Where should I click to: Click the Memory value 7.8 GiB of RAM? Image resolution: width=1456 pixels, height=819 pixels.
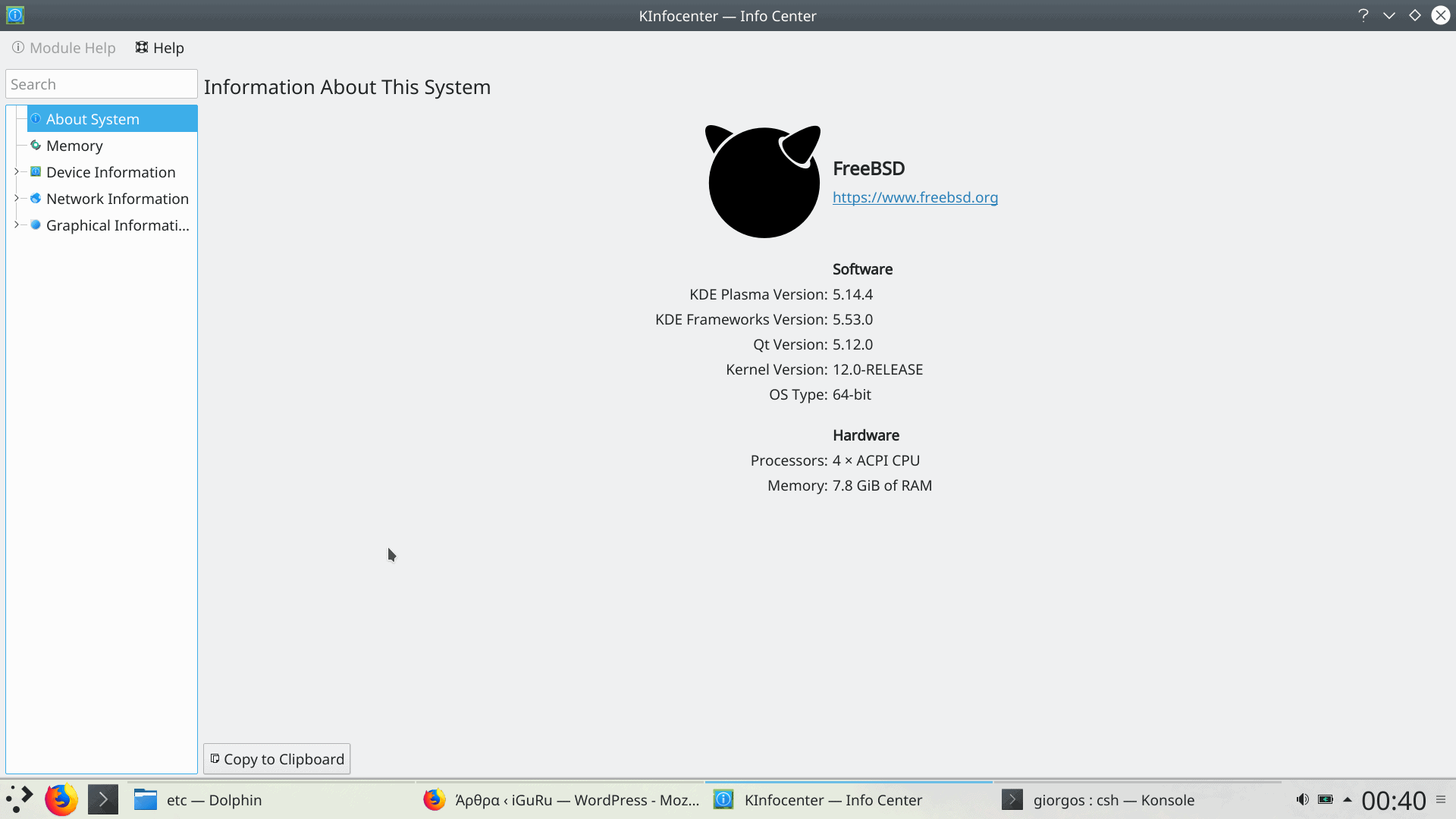(x=882, y=485)
